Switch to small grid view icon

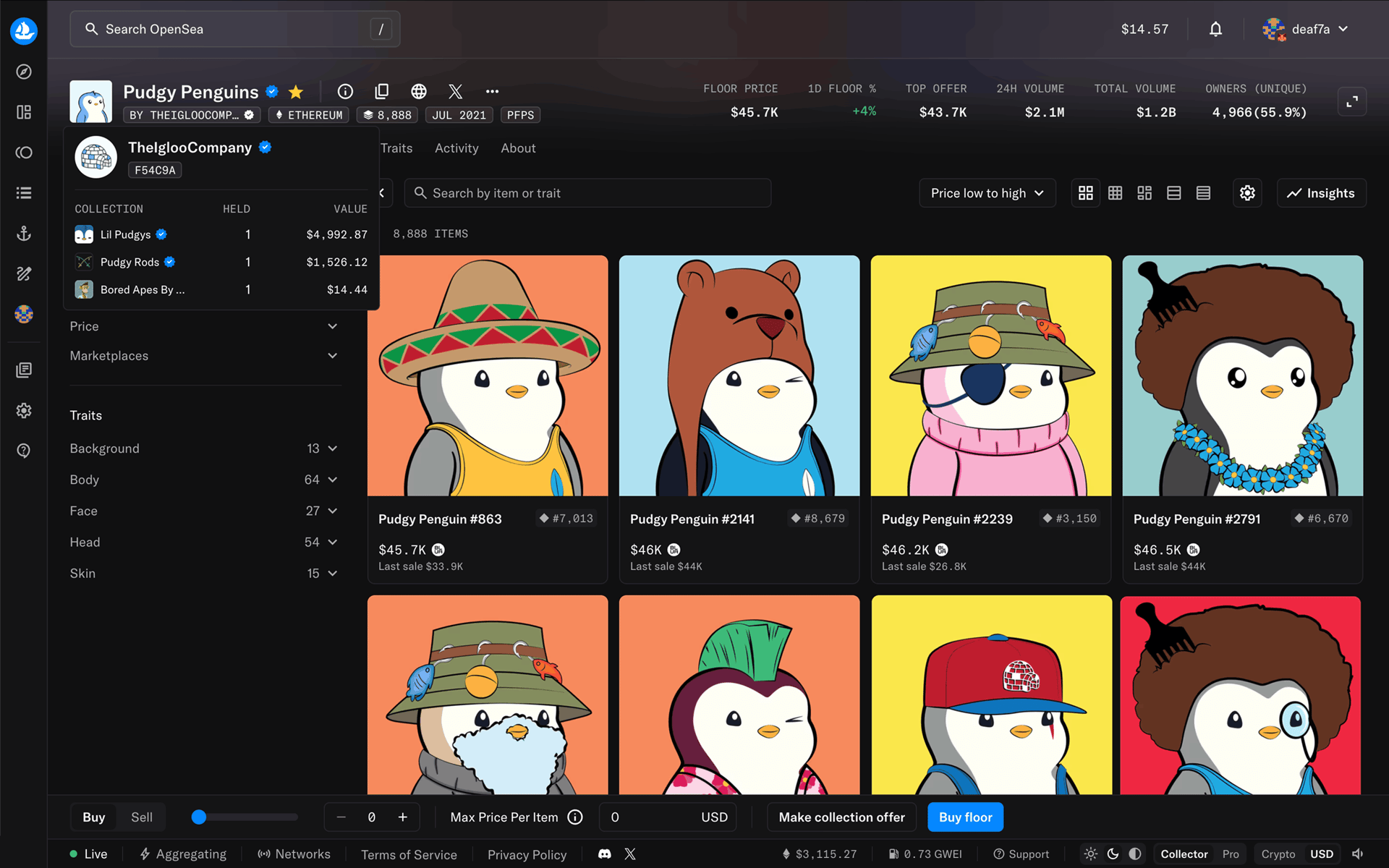tap(1116, 193)
